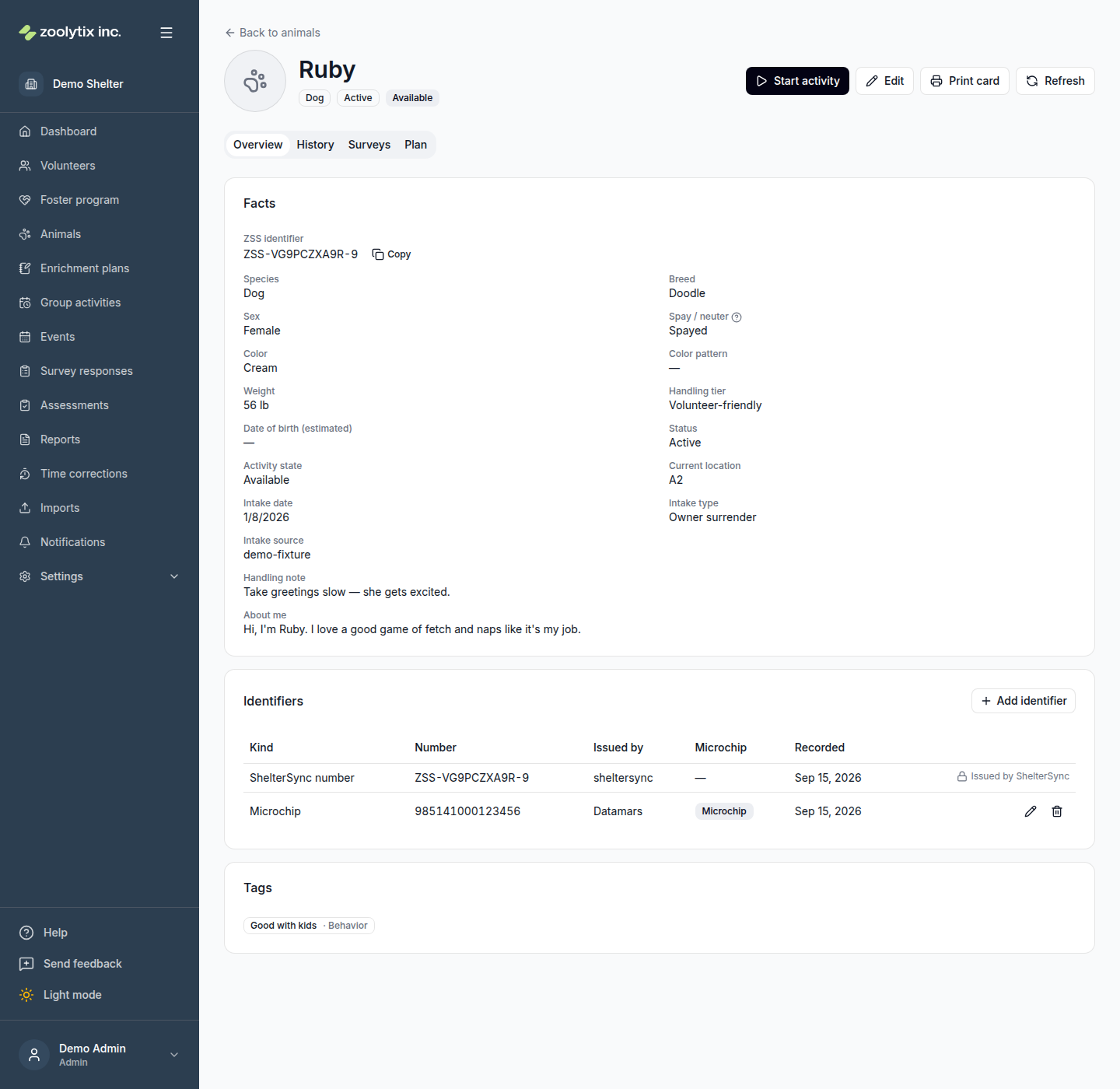
Task: Collapse sidebar with hamburger menu icon
Action: 166,33
